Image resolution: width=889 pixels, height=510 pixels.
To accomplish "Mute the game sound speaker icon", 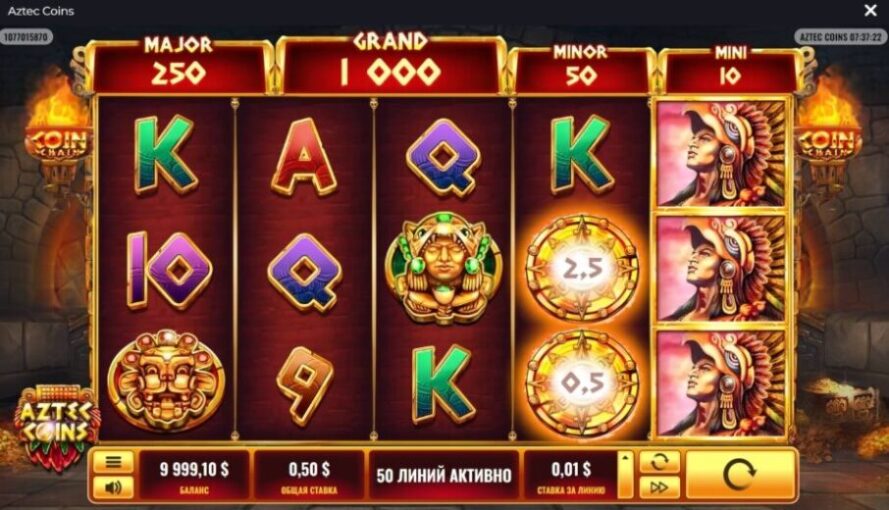I will [x=113, y=487].
